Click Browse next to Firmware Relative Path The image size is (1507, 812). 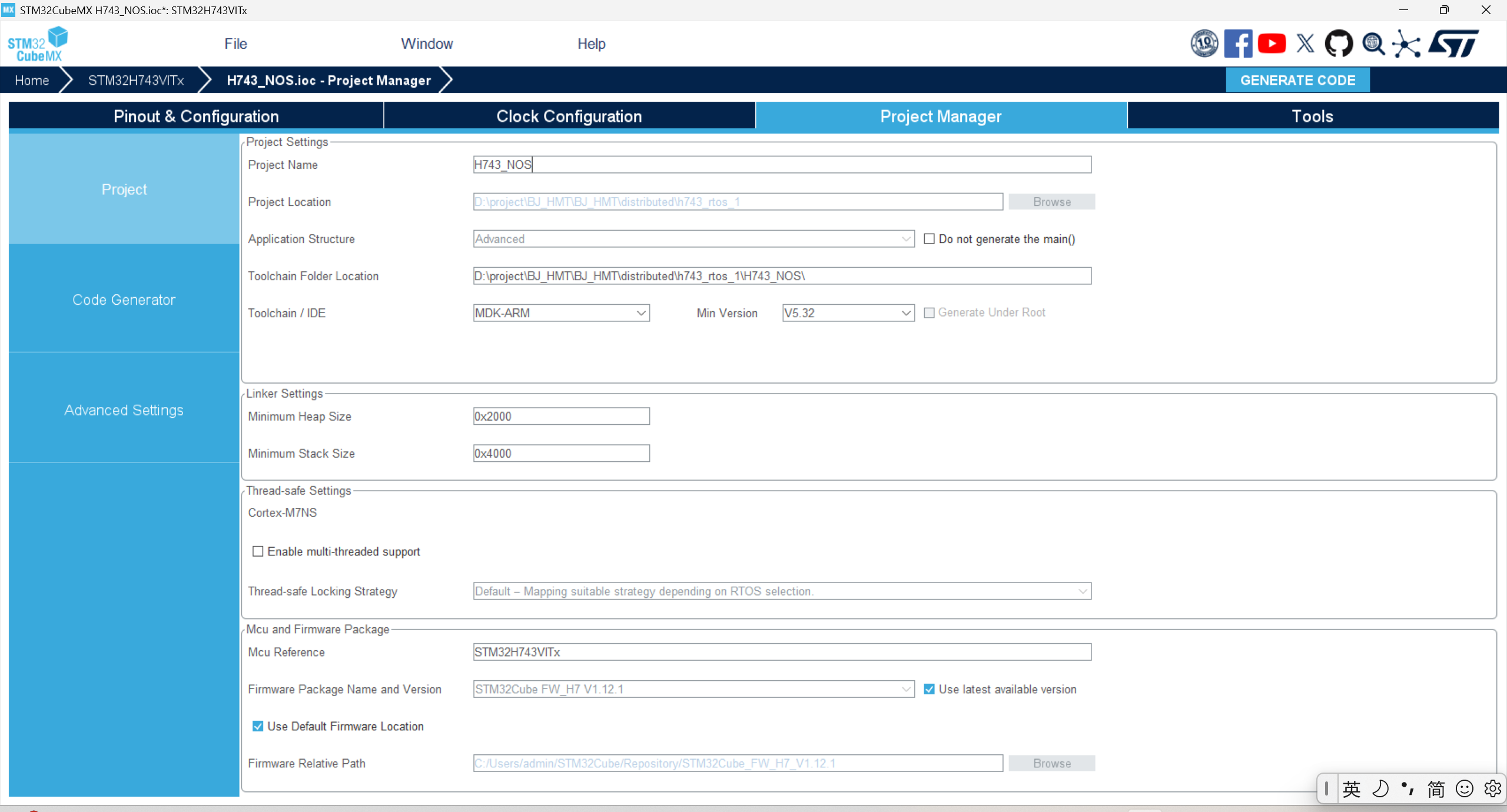click(x=1051, y=763)
